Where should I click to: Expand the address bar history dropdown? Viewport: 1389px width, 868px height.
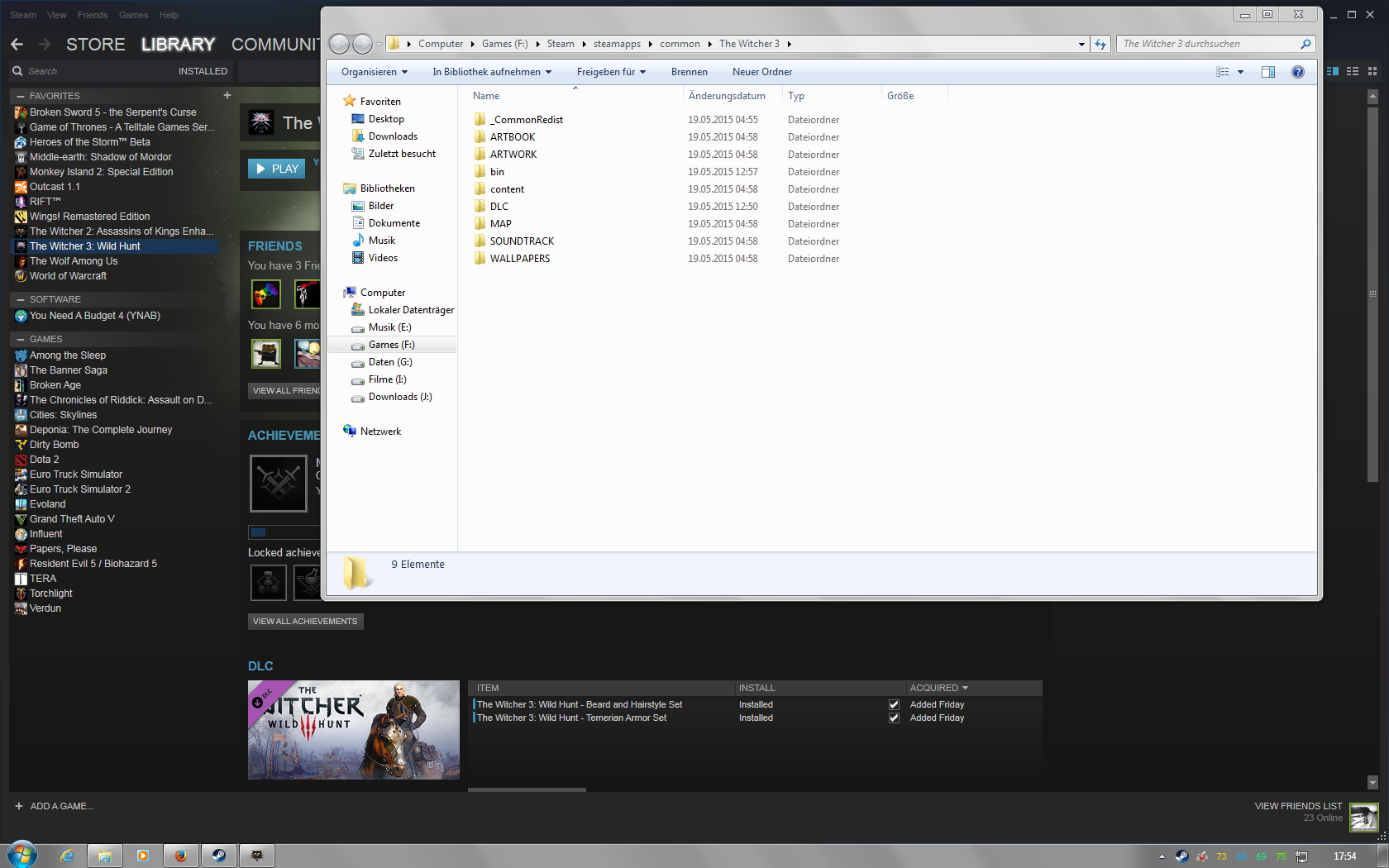(1081, 45)
